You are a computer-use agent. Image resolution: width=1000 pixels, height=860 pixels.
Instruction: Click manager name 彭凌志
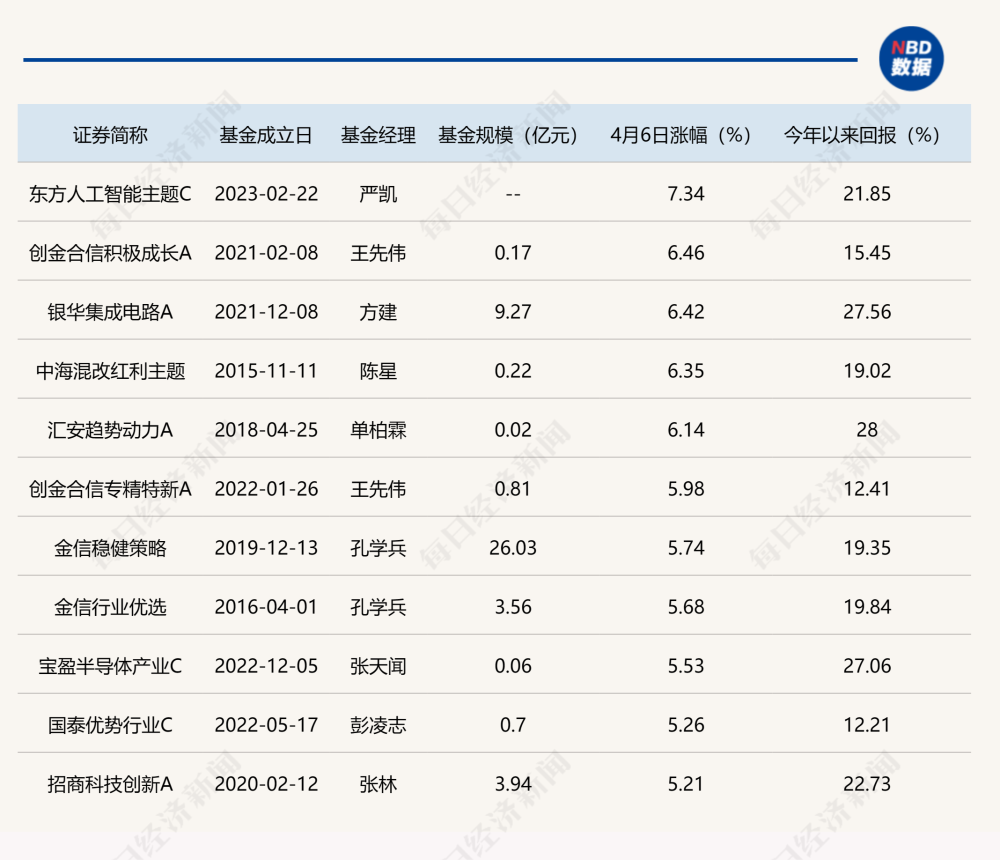pyautogui.click(x=378, y=725)
